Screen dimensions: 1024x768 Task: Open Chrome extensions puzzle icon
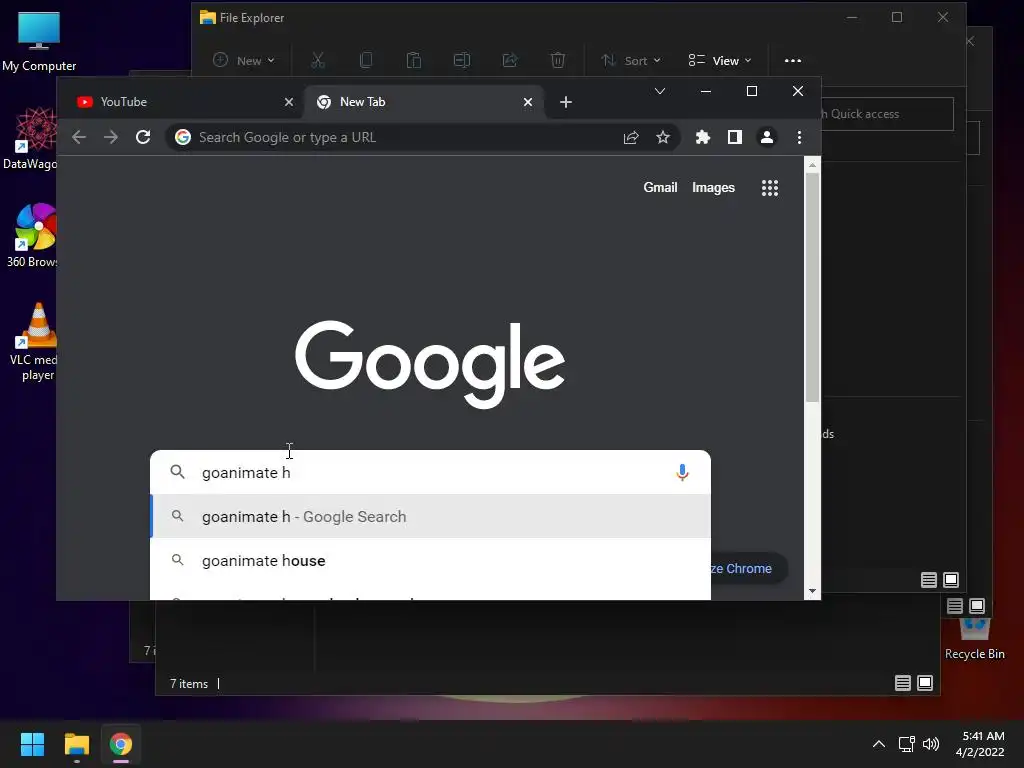(703, 137)
